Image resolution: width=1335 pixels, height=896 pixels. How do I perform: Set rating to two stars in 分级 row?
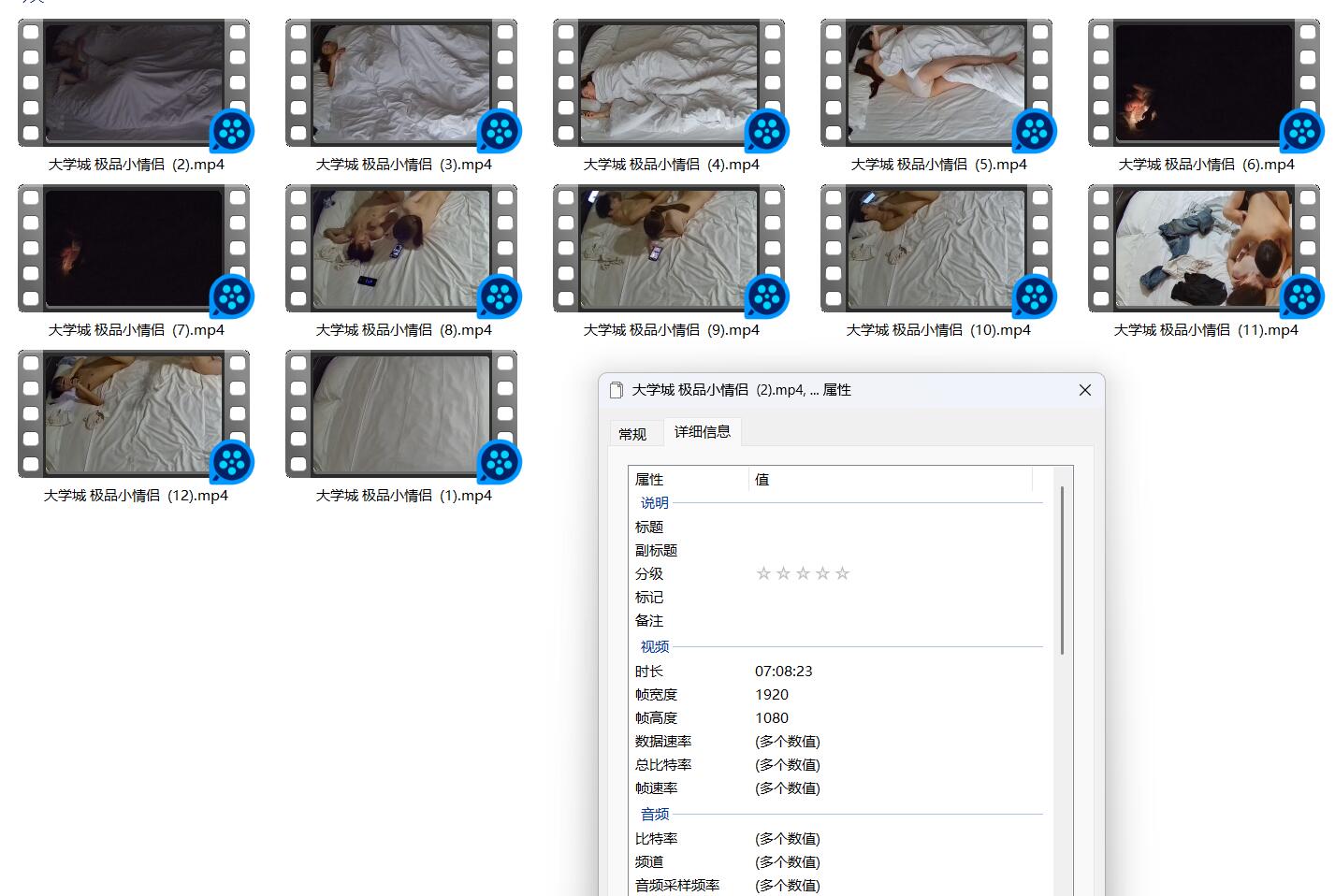783,573
